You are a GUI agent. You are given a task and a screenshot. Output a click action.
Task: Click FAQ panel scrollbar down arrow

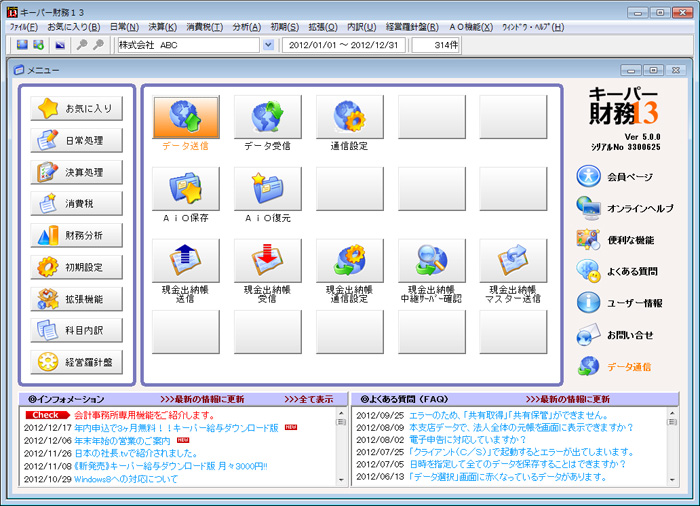672,480
